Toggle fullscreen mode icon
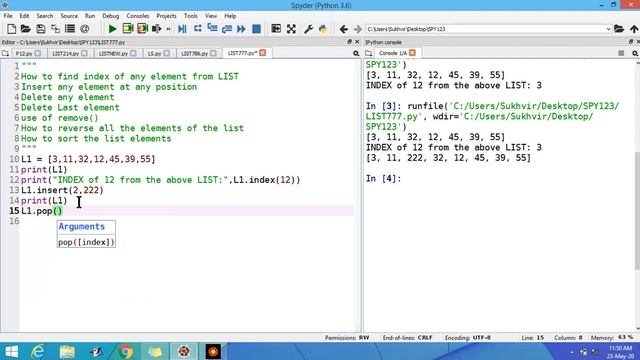The height and width of the screenshot is (360, 640). coord(291,29)
